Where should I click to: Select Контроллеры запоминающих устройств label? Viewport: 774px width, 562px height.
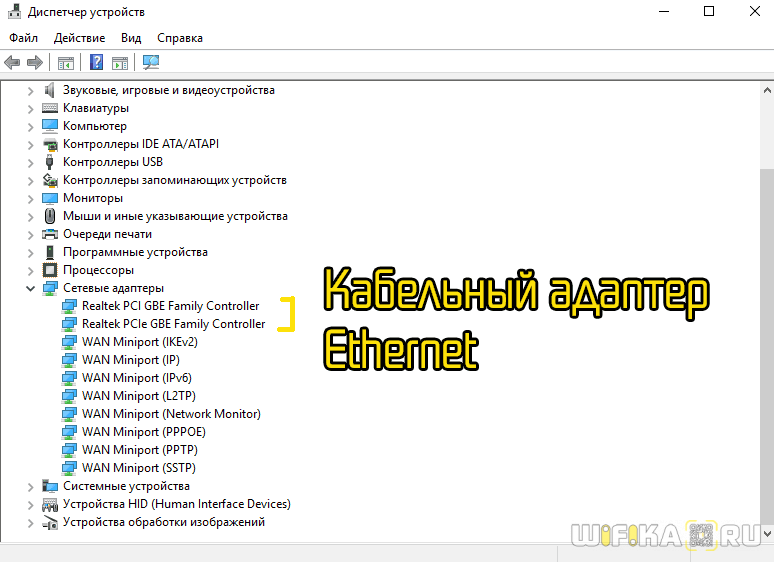(x=175, y=180)
